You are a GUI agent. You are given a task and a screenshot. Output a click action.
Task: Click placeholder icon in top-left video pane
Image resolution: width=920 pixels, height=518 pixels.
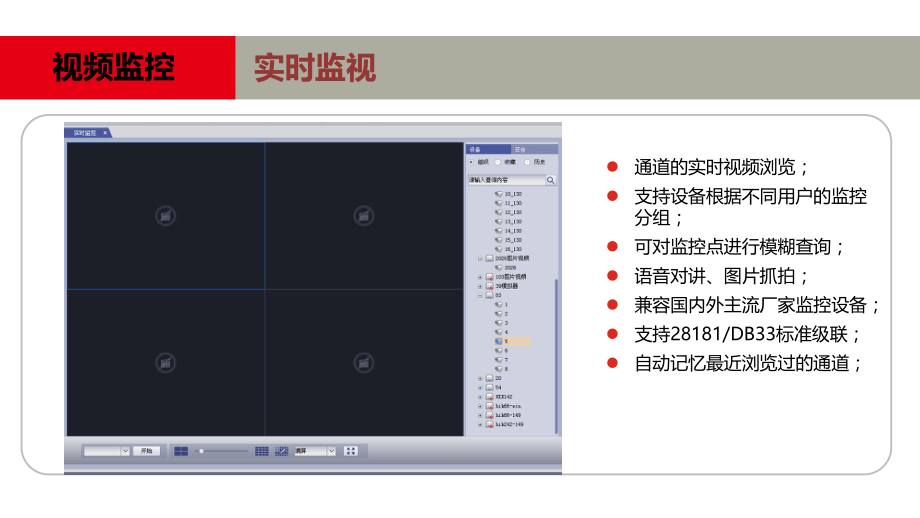pyautogui.click(x=165, y=216)
